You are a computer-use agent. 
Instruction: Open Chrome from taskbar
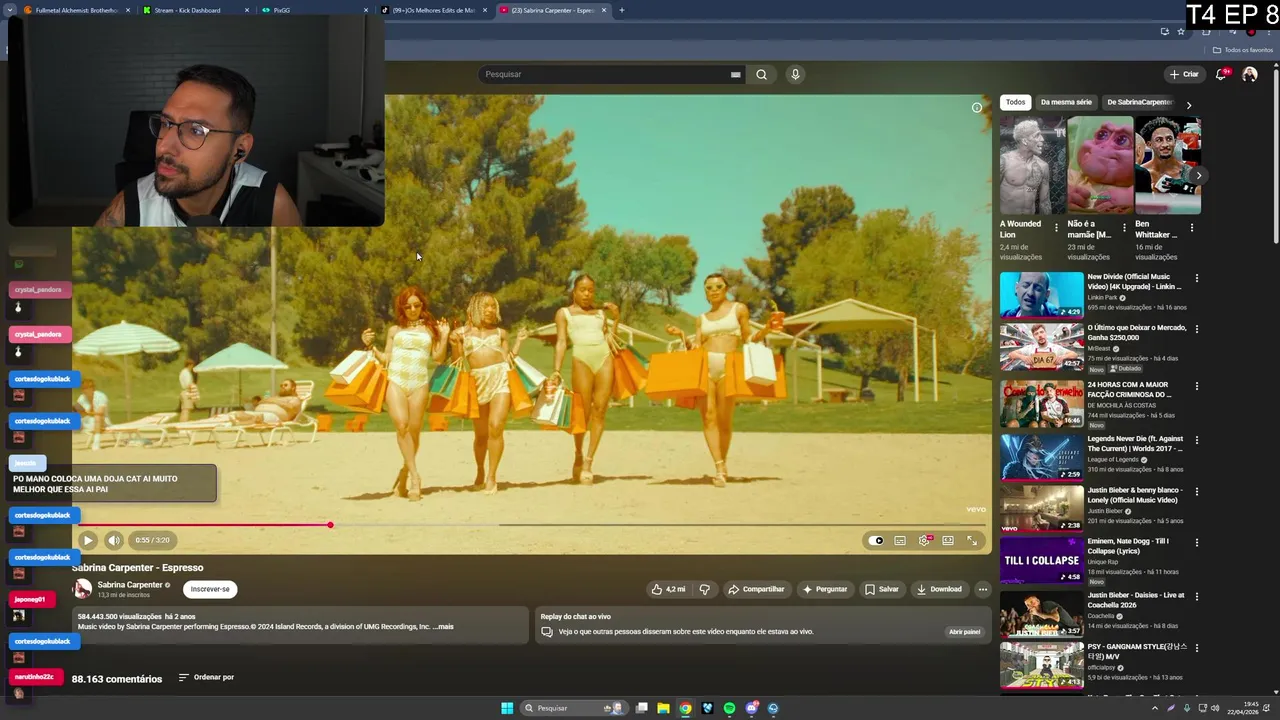point(685,708)
